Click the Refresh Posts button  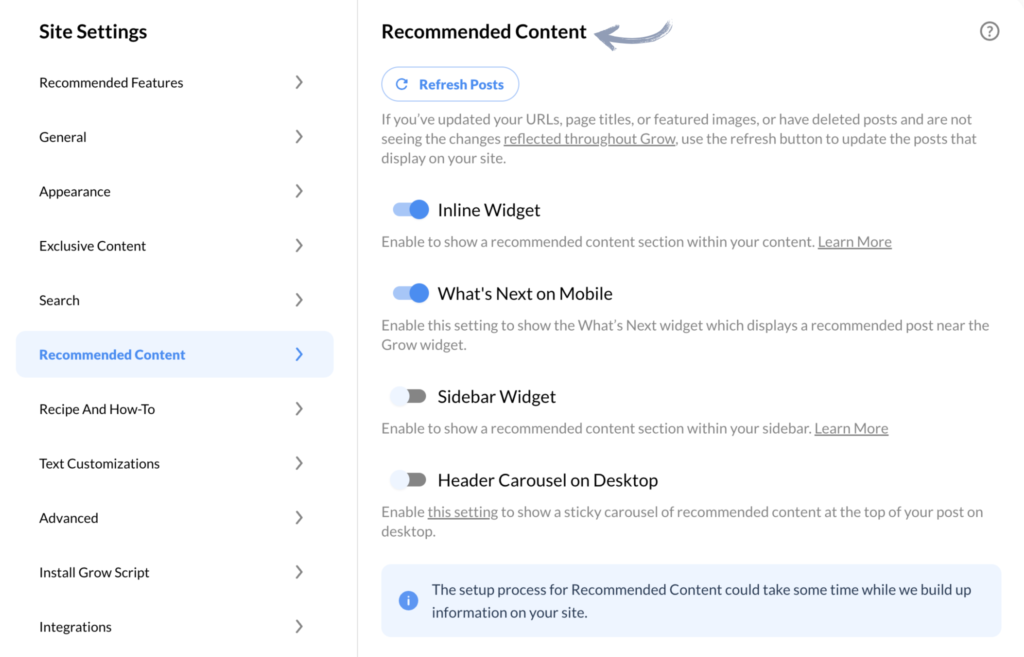pos(450,84)
